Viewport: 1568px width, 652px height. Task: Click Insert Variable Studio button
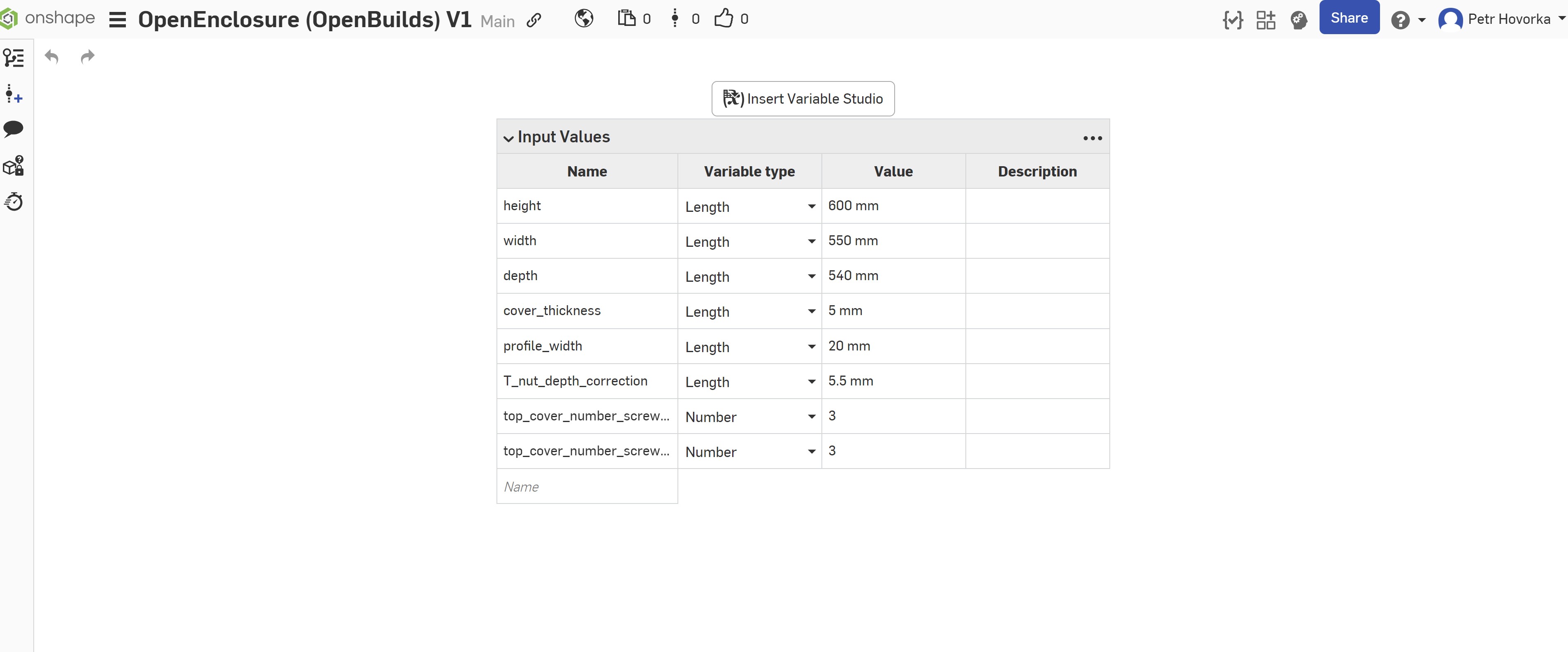(803, 99)
